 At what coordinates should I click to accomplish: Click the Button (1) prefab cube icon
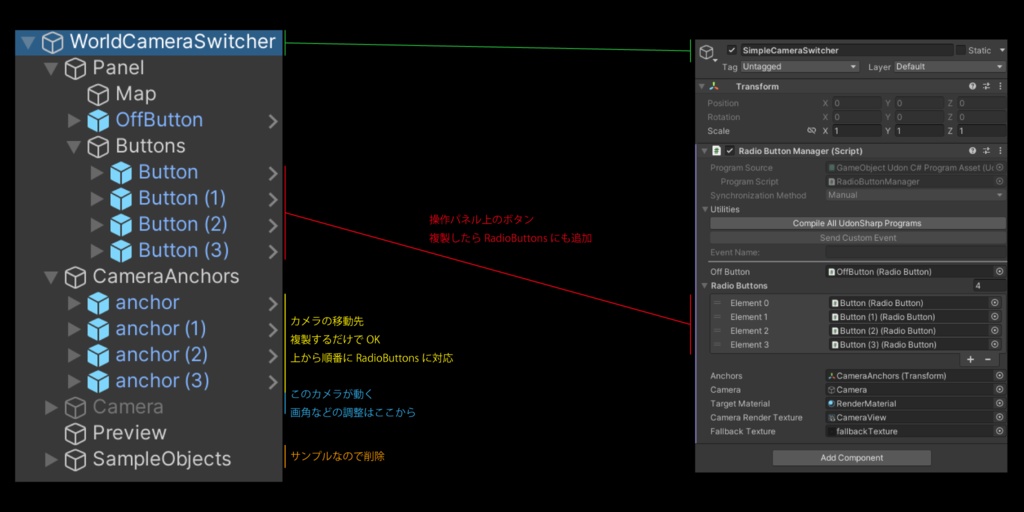coord(121,199)
